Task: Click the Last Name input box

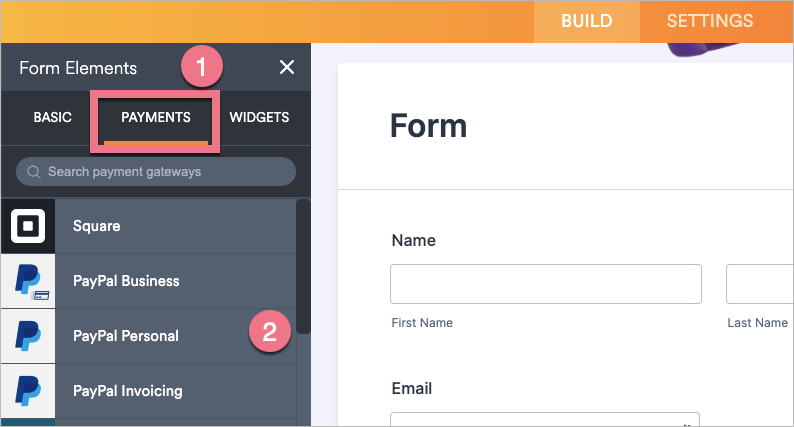Action: (759, 284)
